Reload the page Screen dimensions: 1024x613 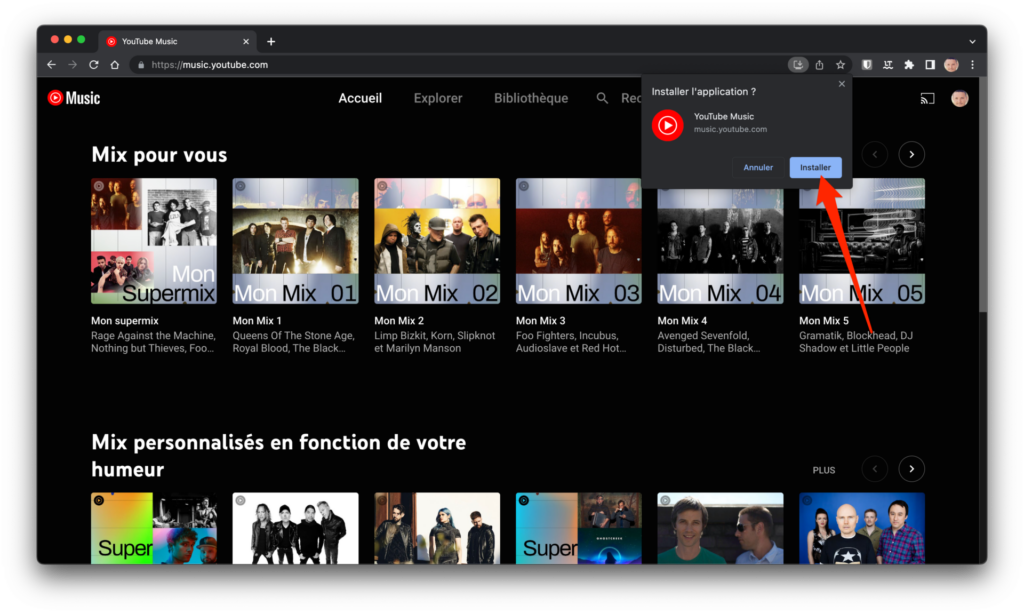pos(93,65)
